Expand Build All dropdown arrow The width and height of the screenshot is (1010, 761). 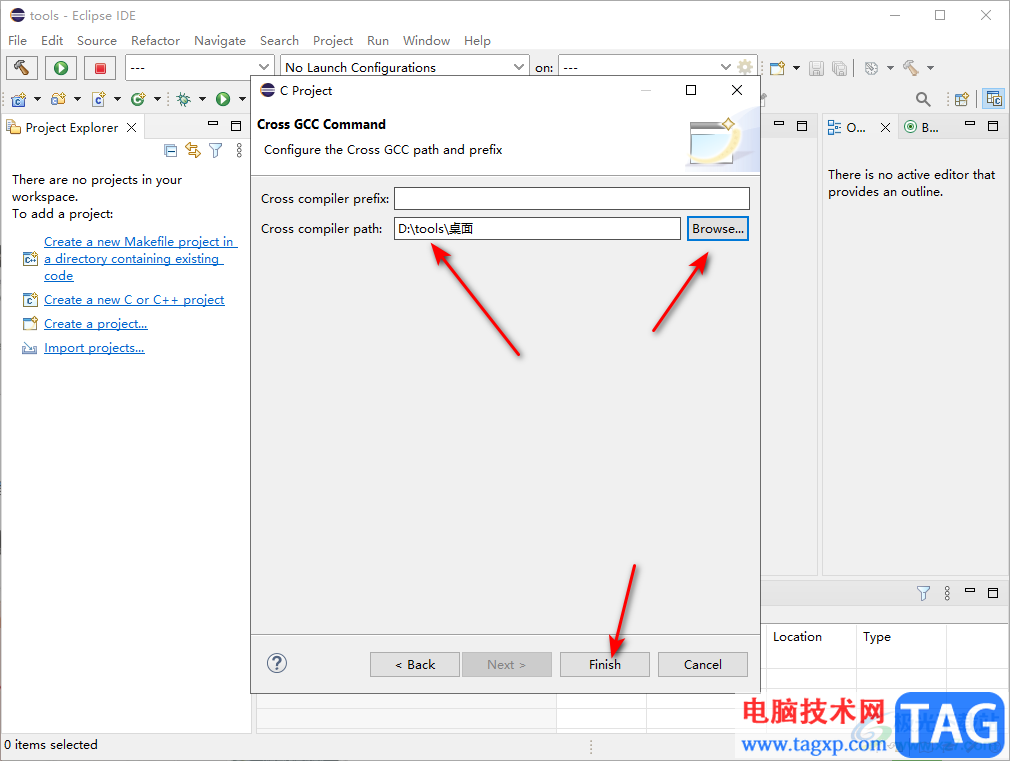click(890, 68)
